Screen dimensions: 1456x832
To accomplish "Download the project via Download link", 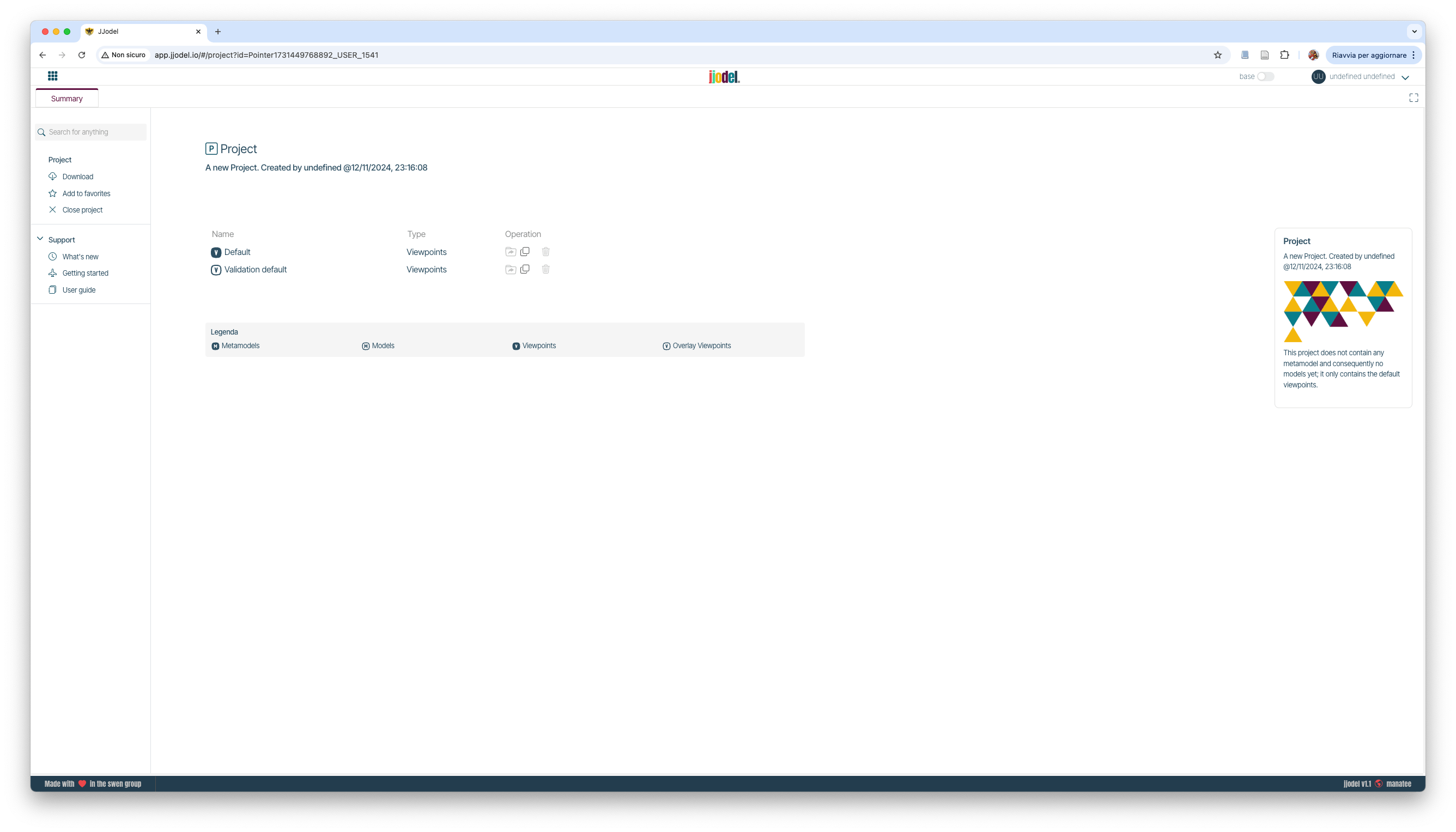I will pos(78,177).
